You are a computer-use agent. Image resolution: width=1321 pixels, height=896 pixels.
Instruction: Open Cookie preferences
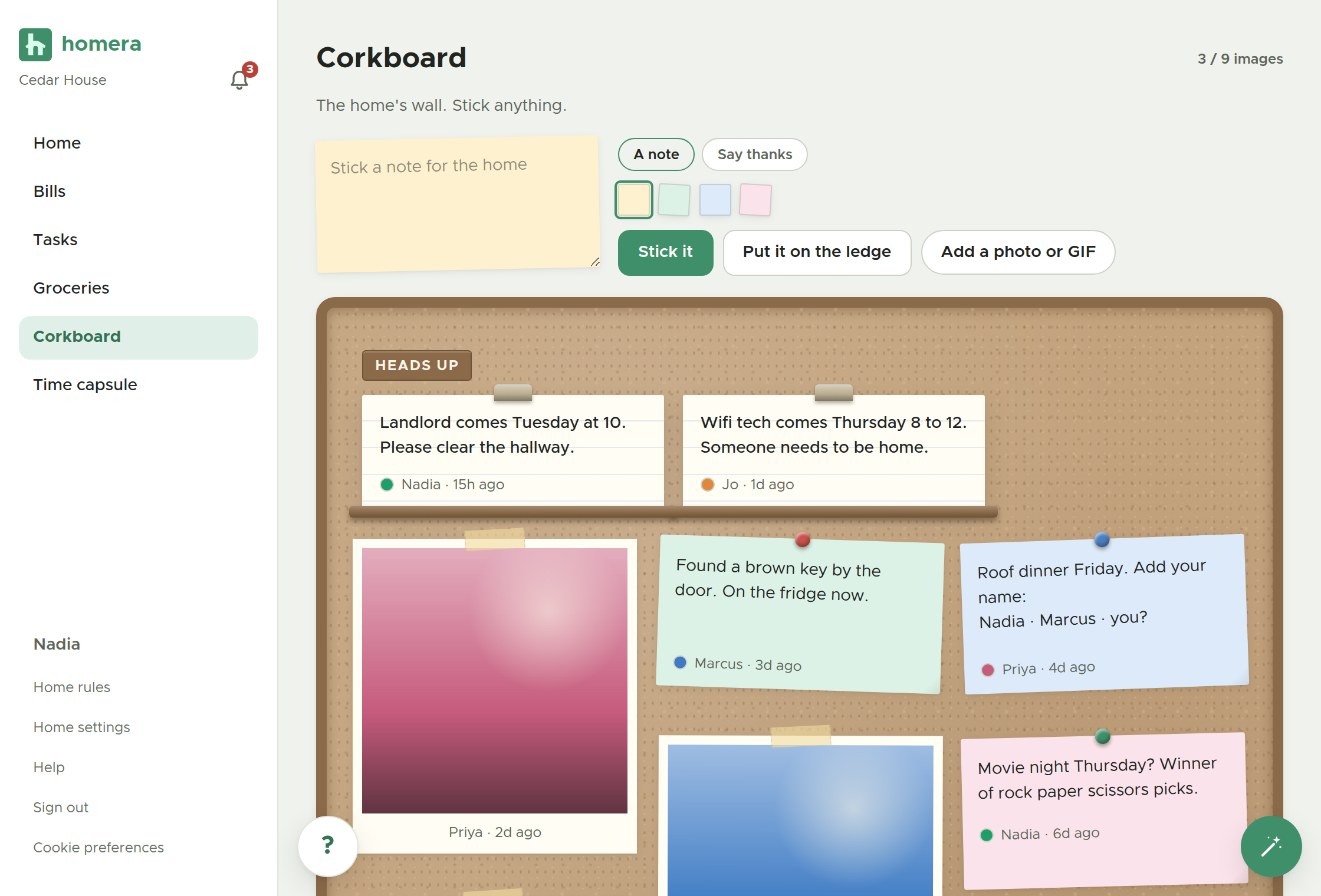click(x=98, y=848)
